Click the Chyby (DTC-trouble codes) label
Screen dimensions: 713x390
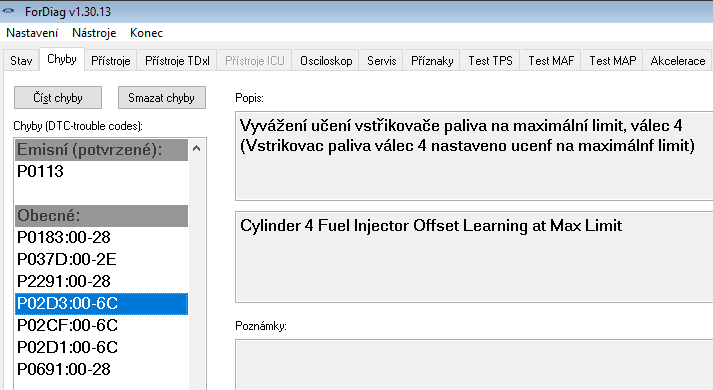coord(78,126)
